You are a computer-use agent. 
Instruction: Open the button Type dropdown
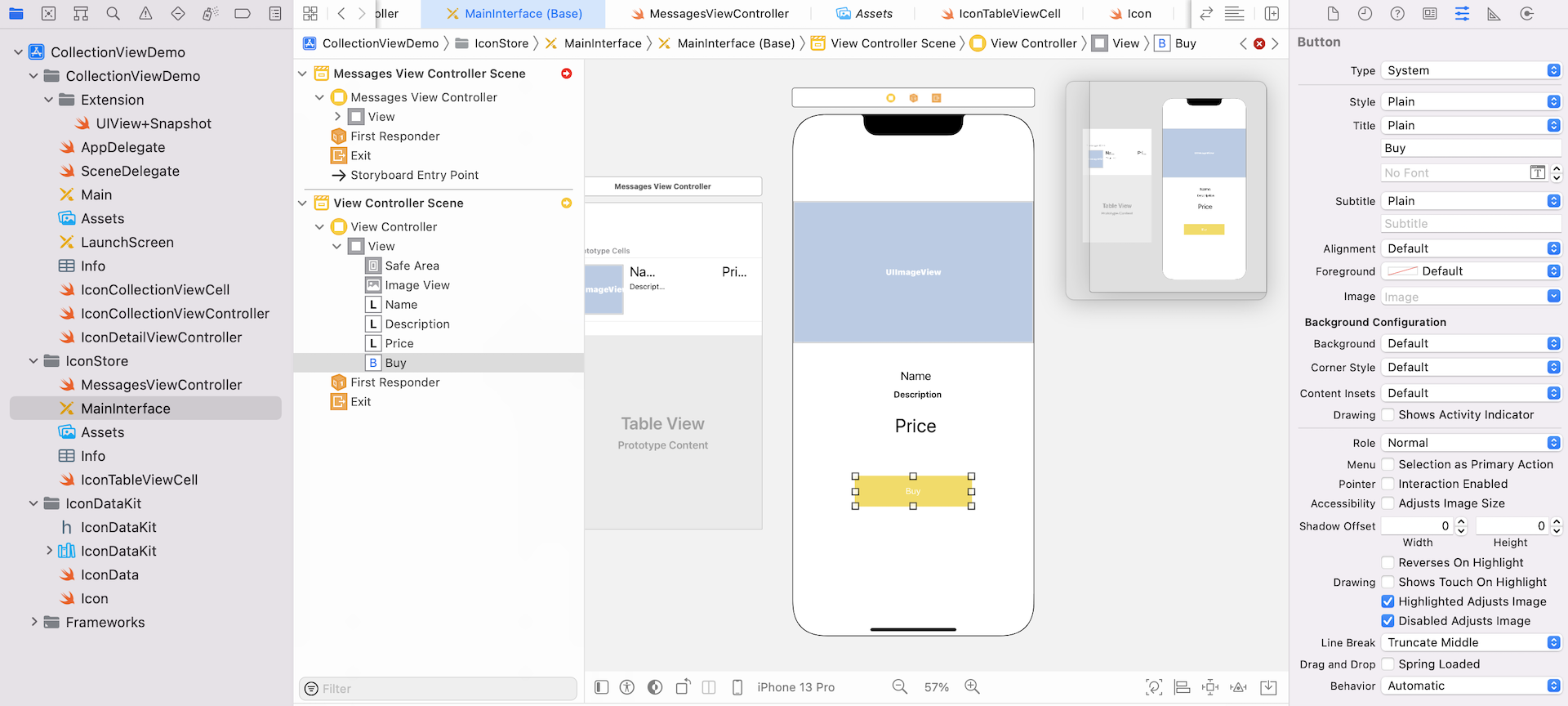[x=1471, y=71]
